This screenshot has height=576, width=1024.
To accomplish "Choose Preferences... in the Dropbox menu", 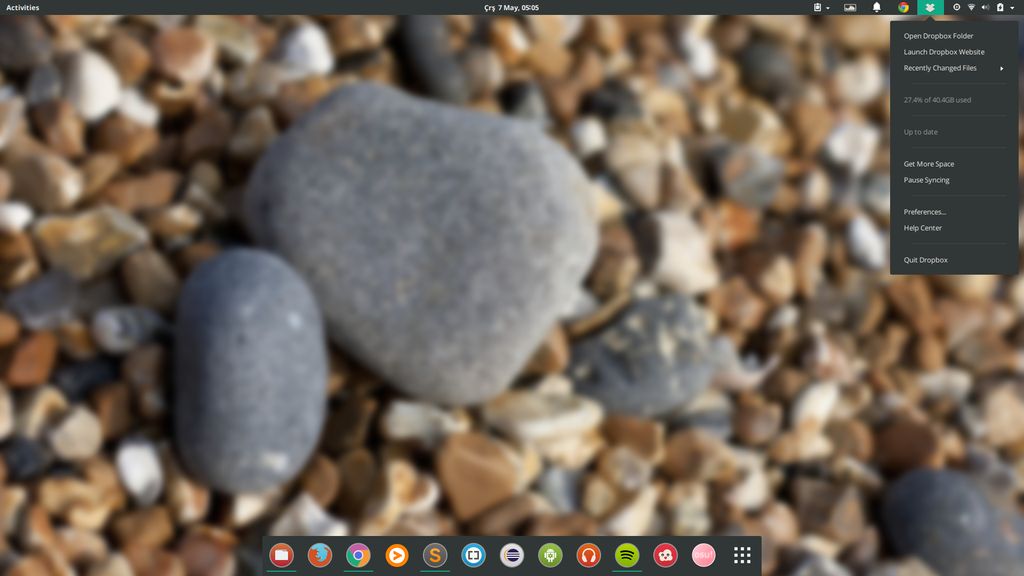I will [924, 212].
